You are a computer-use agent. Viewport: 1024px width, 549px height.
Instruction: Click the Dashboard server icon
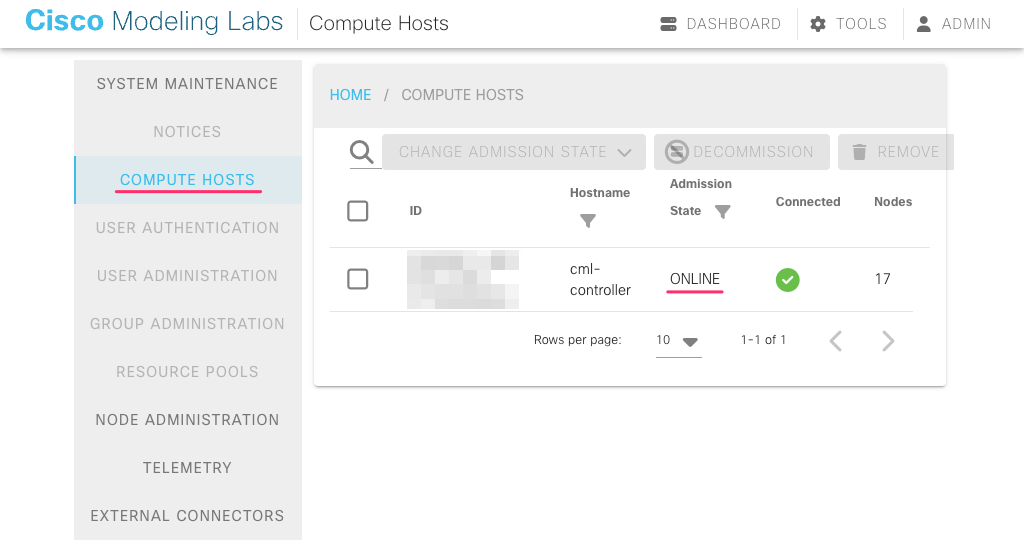click(668, 24)
